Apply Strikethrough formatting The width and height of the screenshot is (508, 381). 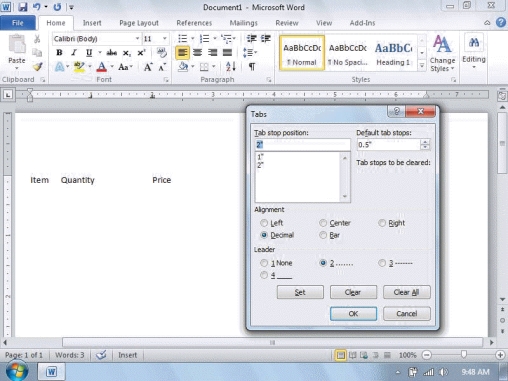(111, 52)
